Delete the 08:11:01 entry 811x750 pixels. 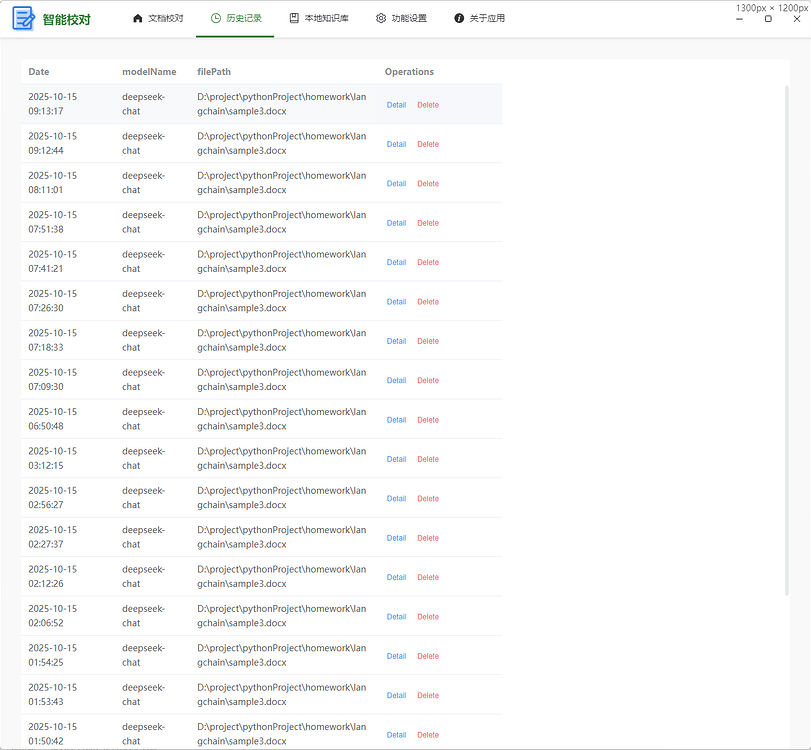click(428, 184)
